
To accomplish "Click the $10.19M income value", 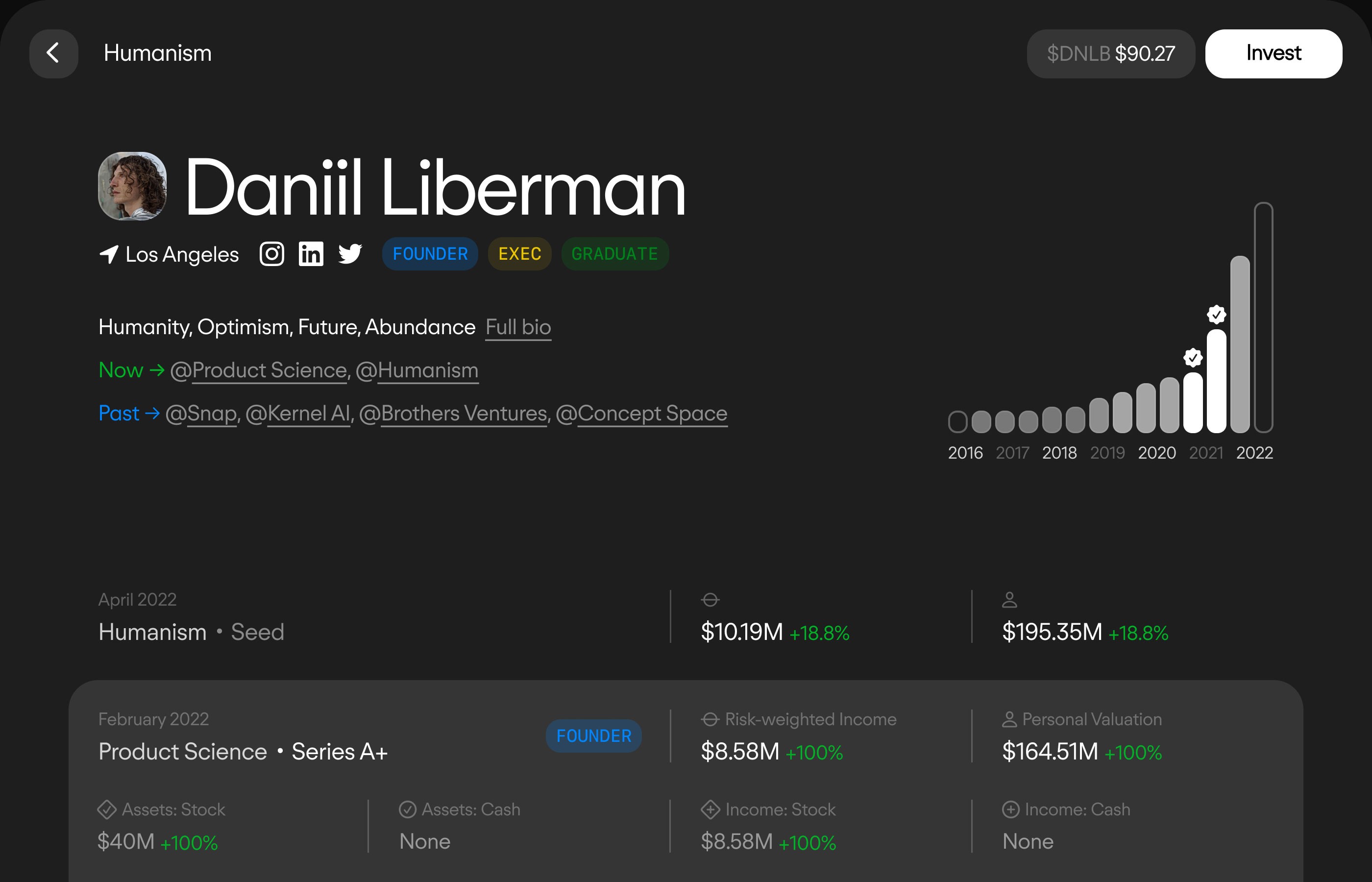I will point(741,632).
